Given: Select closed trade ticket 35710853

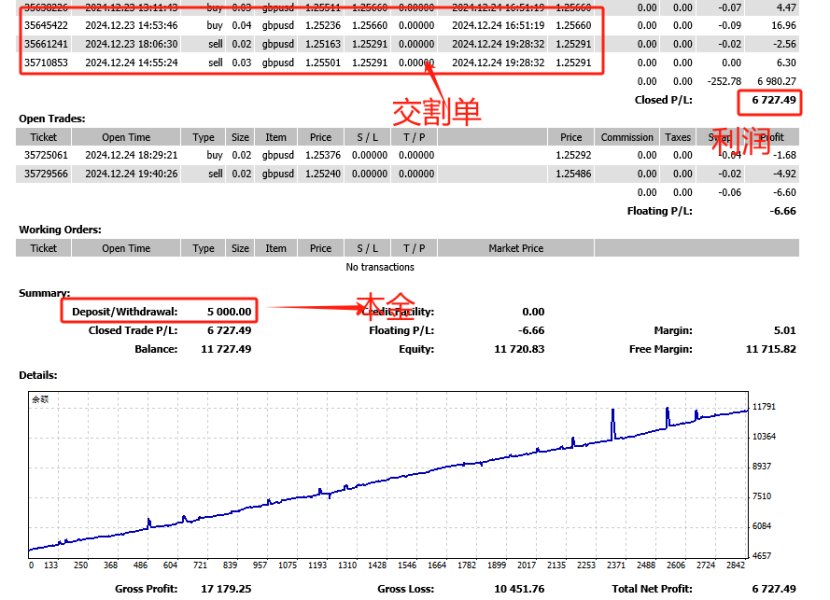Looking at the screenshot, I should pyautogui.click(x=46, y=62).
